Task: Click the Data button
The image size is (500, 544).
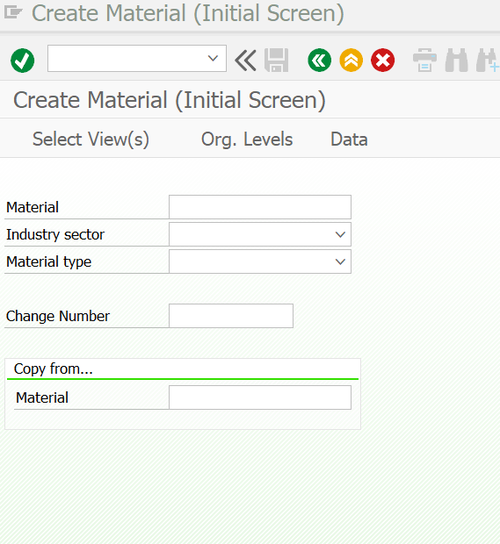Action: (349, 139)
